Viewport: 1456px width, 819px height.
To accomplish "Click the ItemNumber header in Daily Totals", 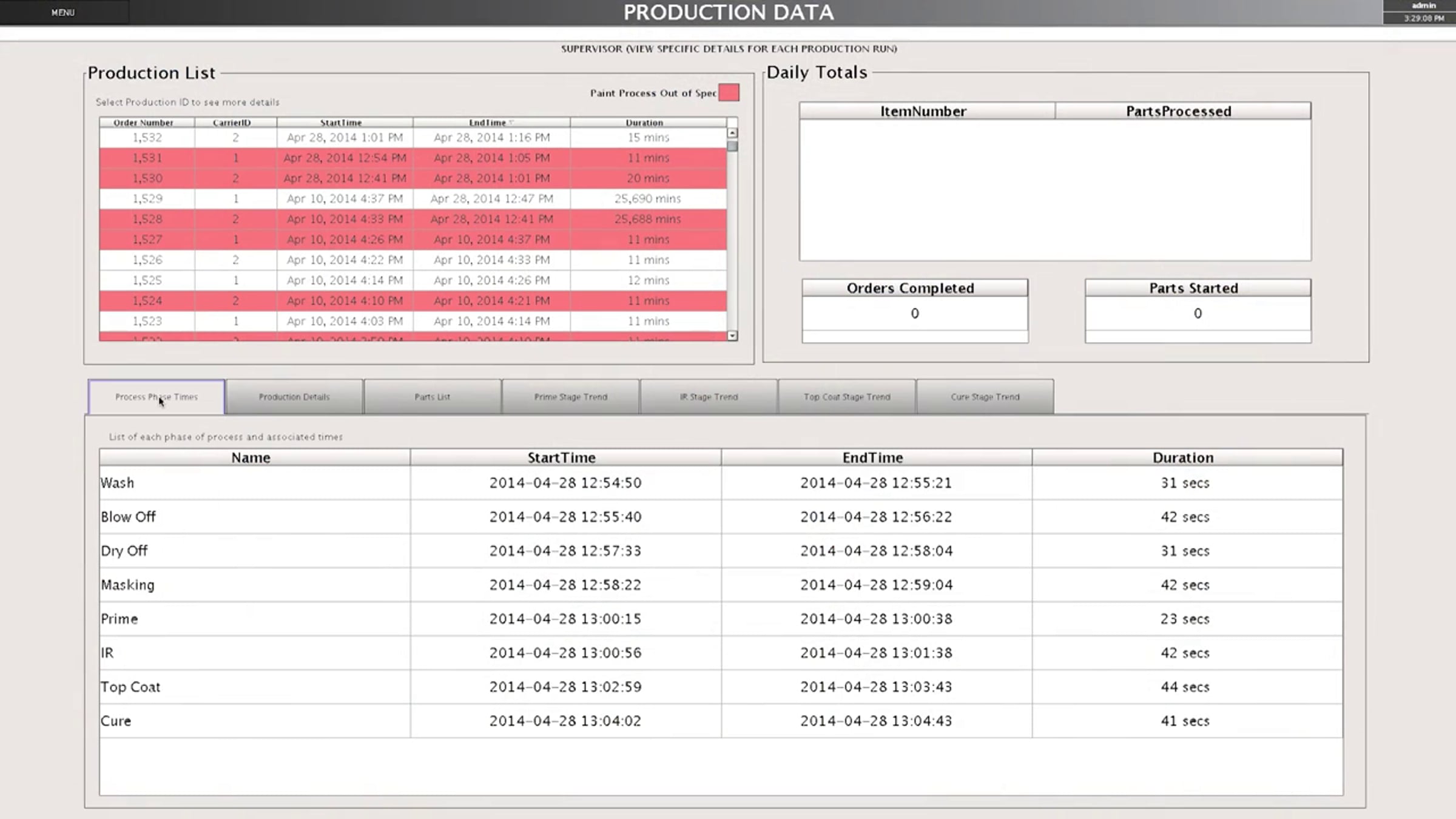I will pos(923,111).
